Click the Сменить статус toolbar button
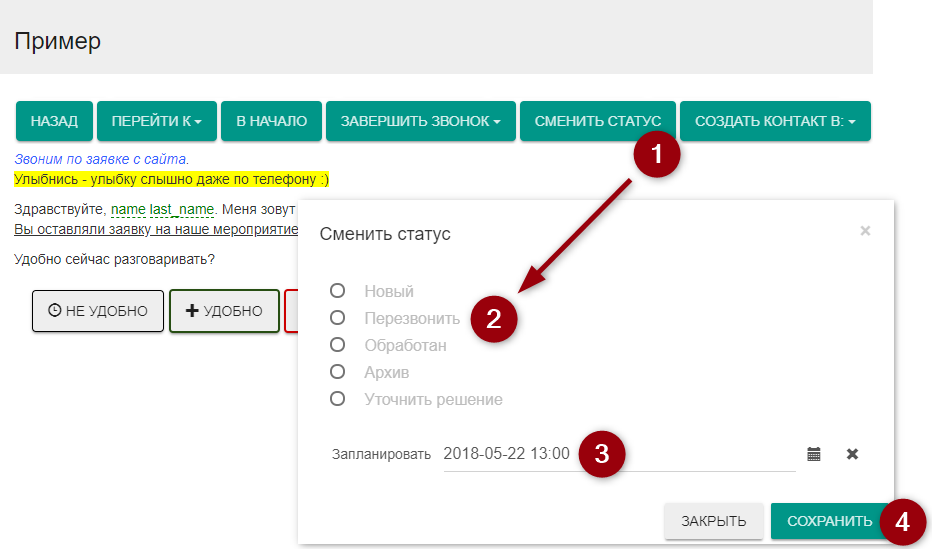This screenshot has height=549, width=932. (x=597, y=121)
